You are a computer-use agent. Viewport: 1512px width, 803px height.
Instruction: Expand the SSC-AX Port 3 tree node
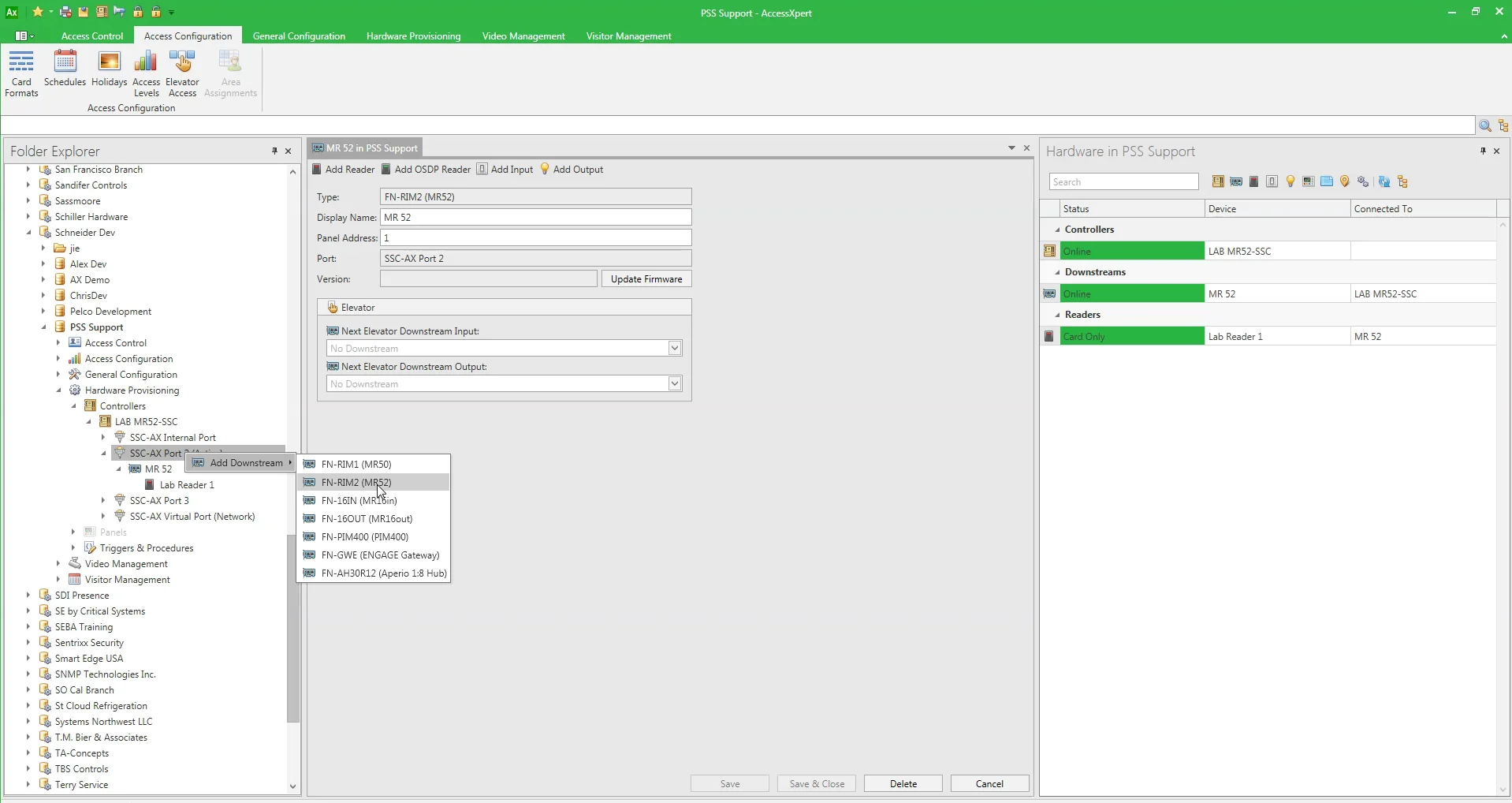pyautogui.click(x=103, y=500)
